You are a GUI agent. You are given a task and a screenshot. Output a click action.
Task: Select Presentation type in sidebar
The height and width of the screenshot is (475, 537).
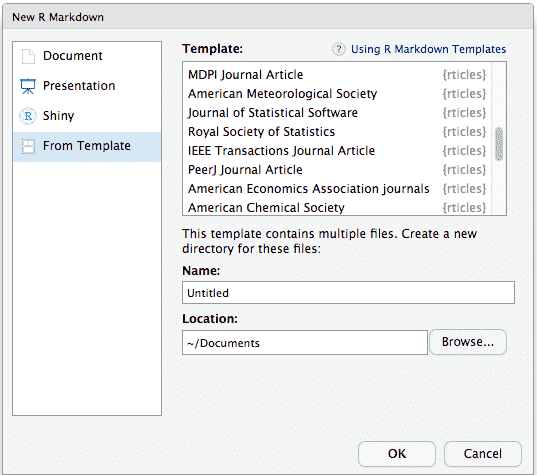[x=87, y=86]
